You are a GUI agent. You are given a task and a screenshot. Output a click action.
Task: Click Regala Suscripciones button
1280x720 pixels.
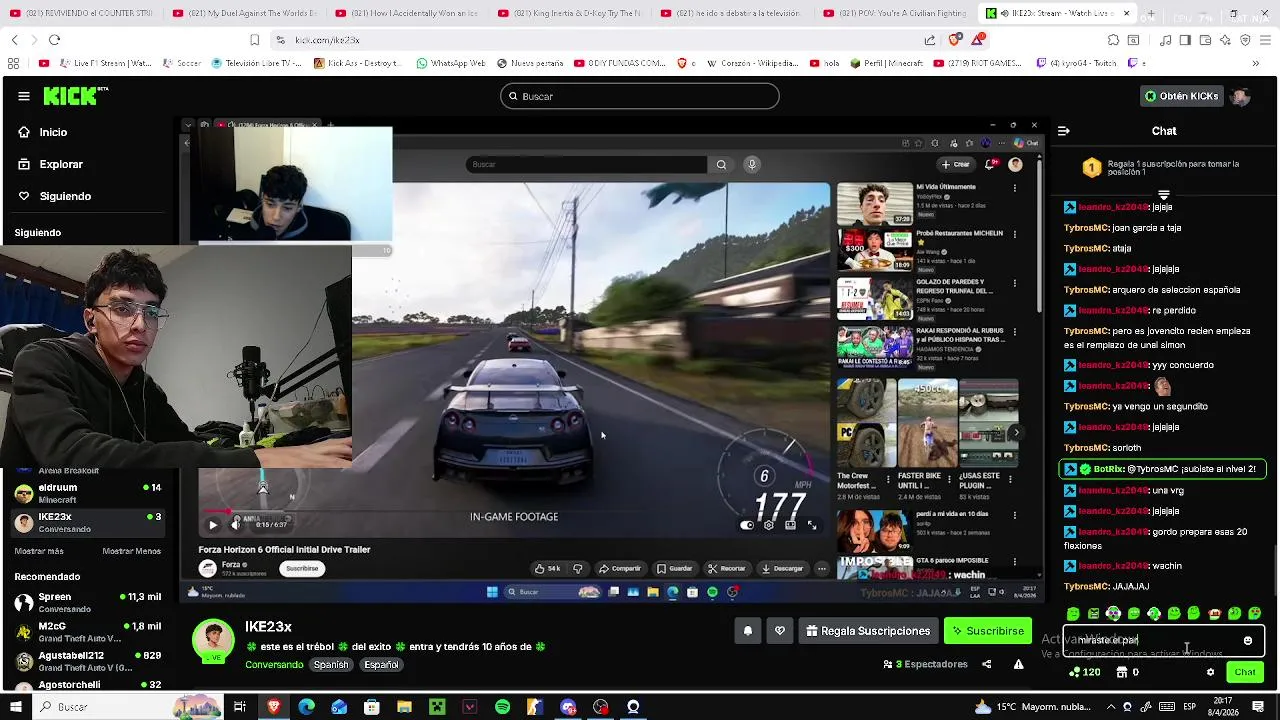[x=868, y=631]
